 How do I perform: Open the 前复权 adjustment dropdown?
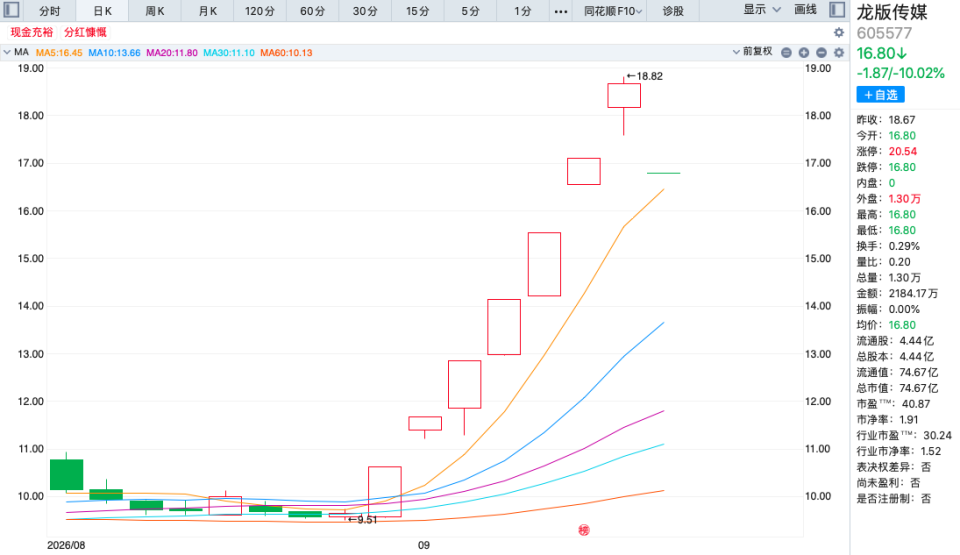(x=752, y=51)
